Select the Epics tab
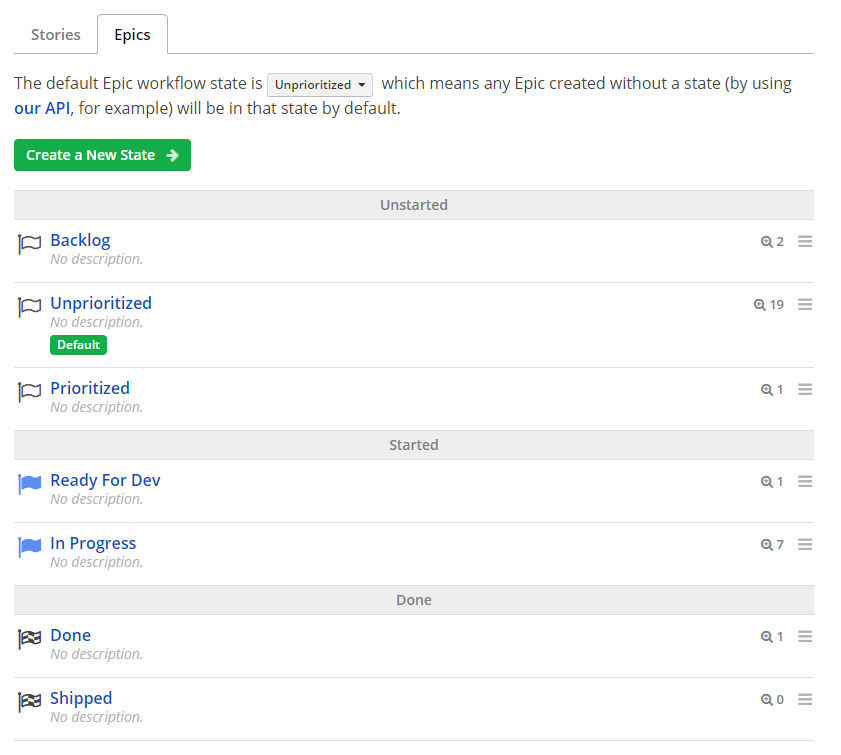The width and height of the screenshot is (841, 755). click(132, 34)
